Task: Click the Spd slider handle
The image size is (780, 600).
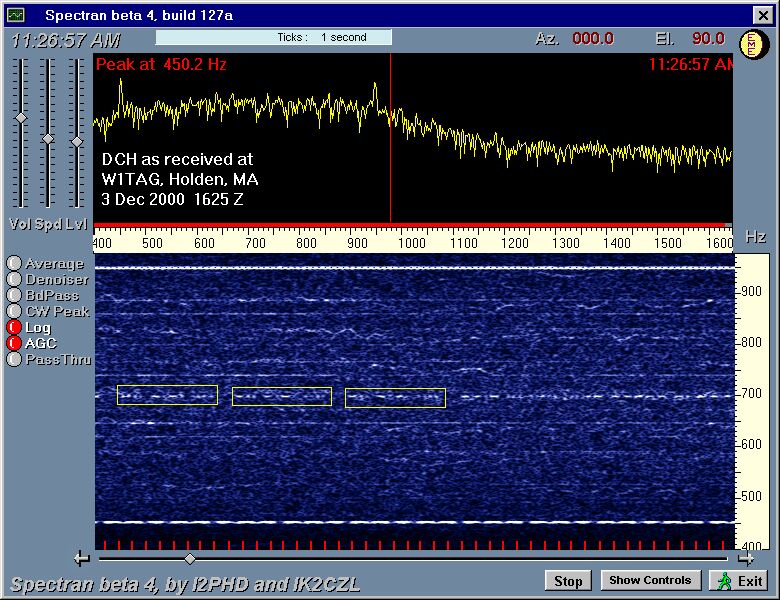Action: (x=48, y=139)
